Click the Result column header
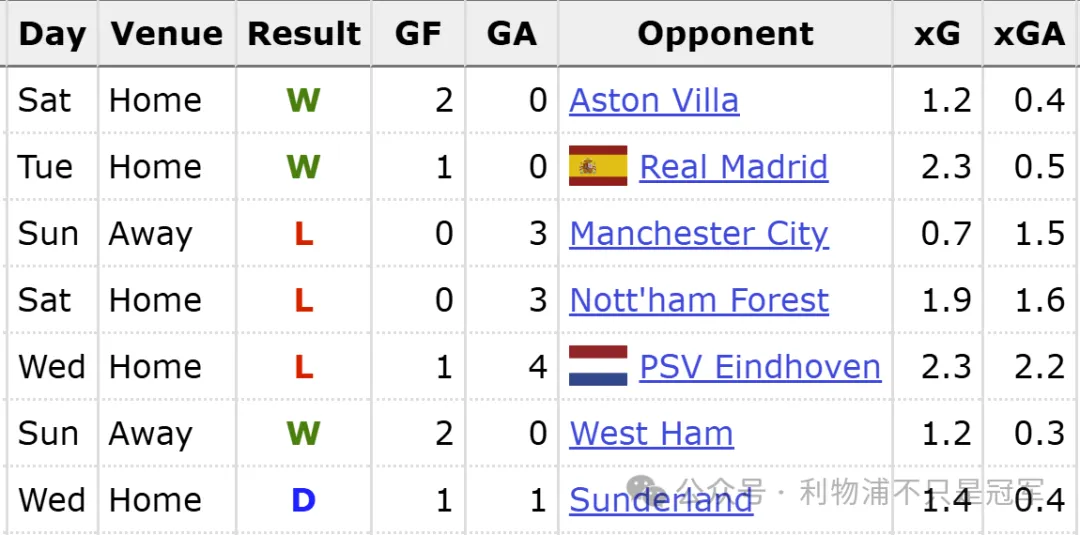Screen dimensions: 1080x535 (304, 34)
